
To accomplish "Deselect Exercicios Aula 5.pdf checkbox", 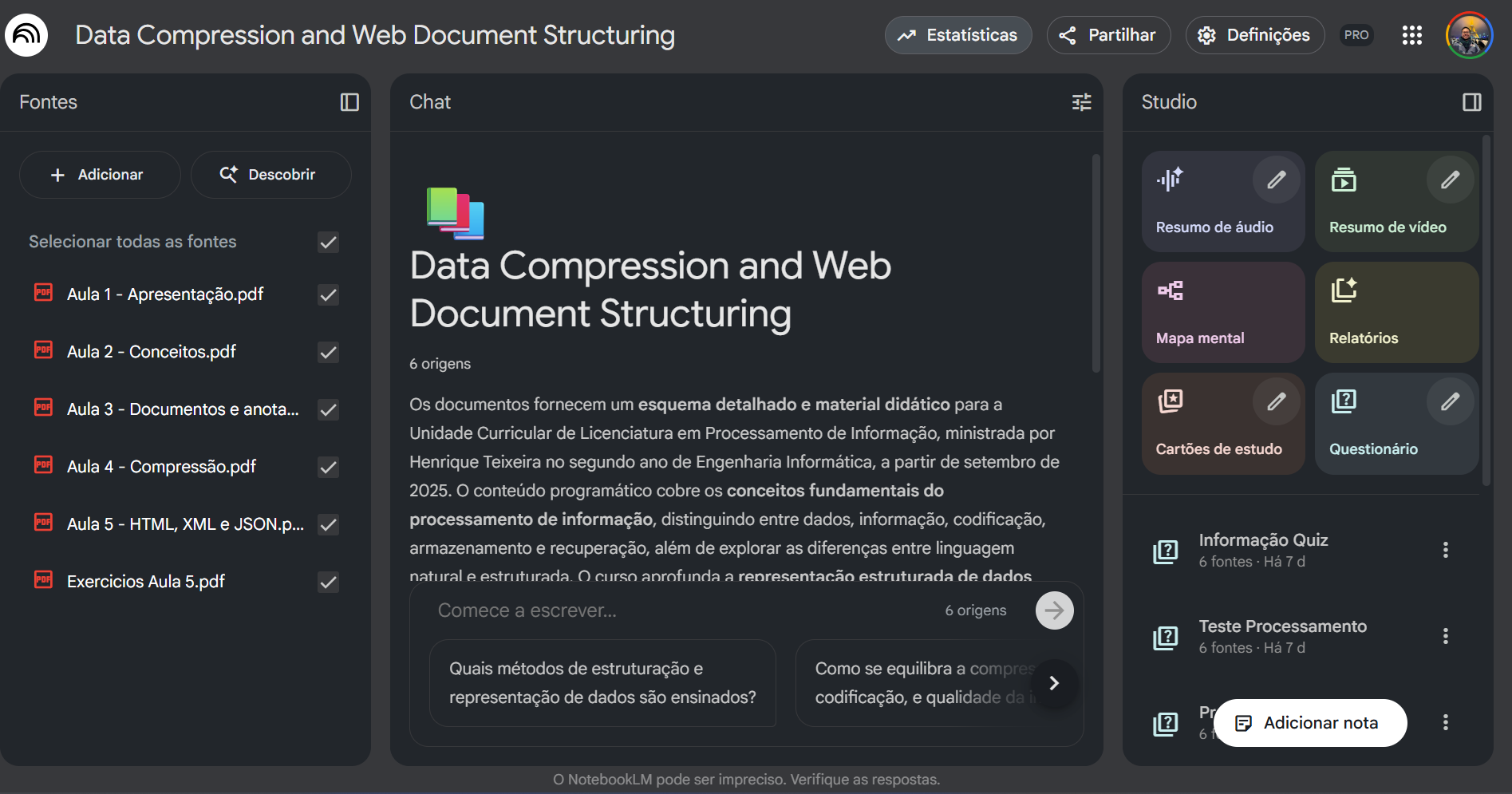I will (x=328, y=582).
